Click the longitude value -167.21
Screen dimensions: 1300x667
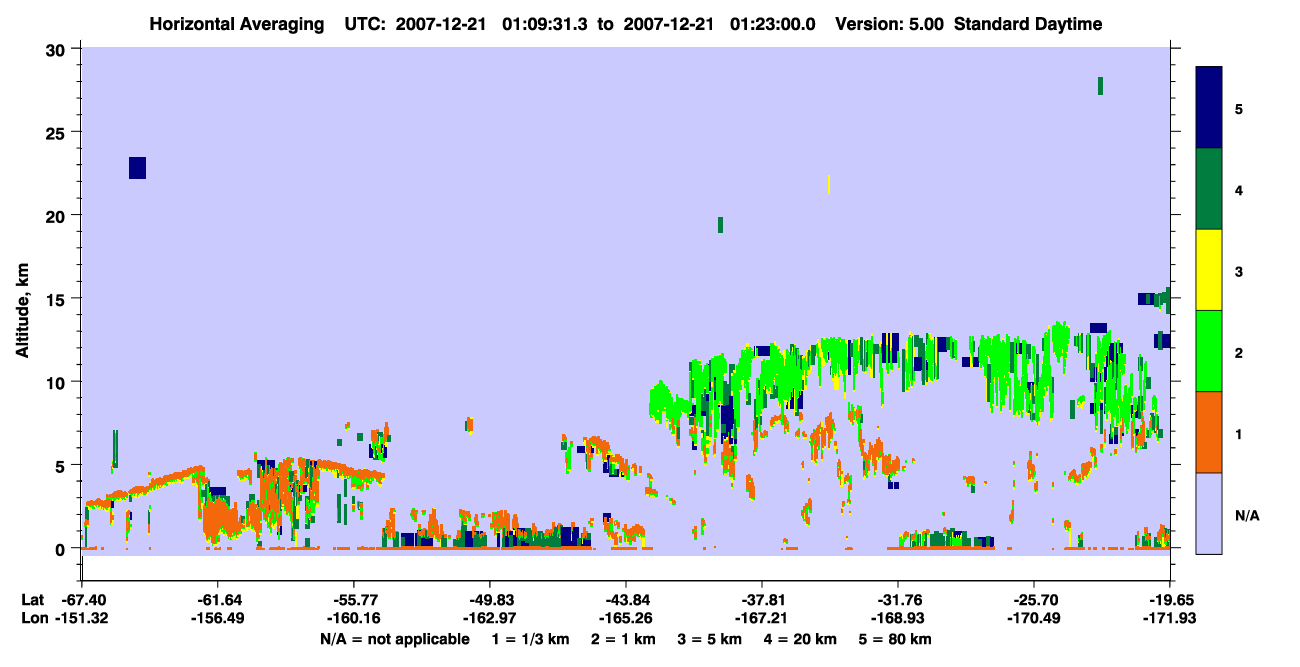click(762, 618)
